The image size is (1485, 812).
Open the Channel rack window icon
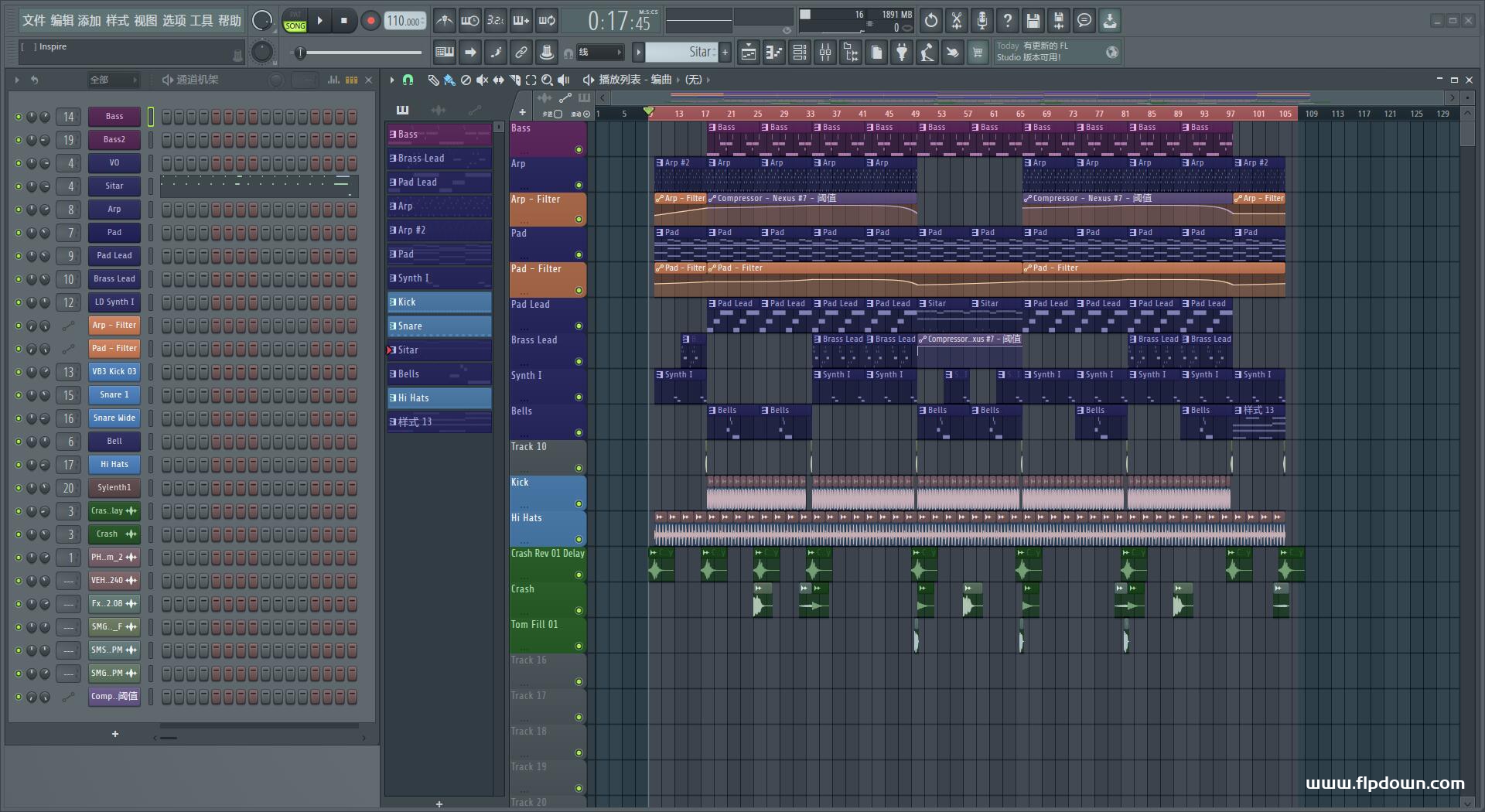point(800,53)
